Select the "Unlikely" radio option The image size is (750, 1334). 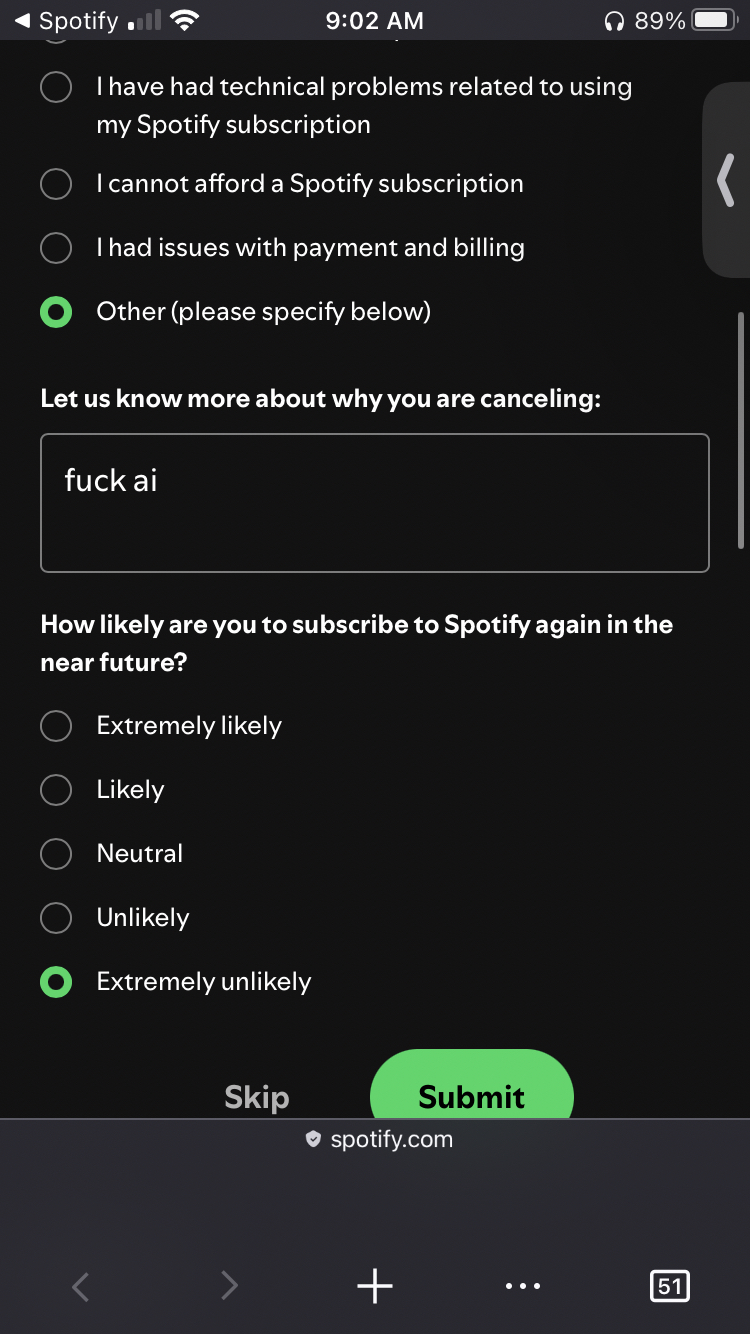point(56,918)
